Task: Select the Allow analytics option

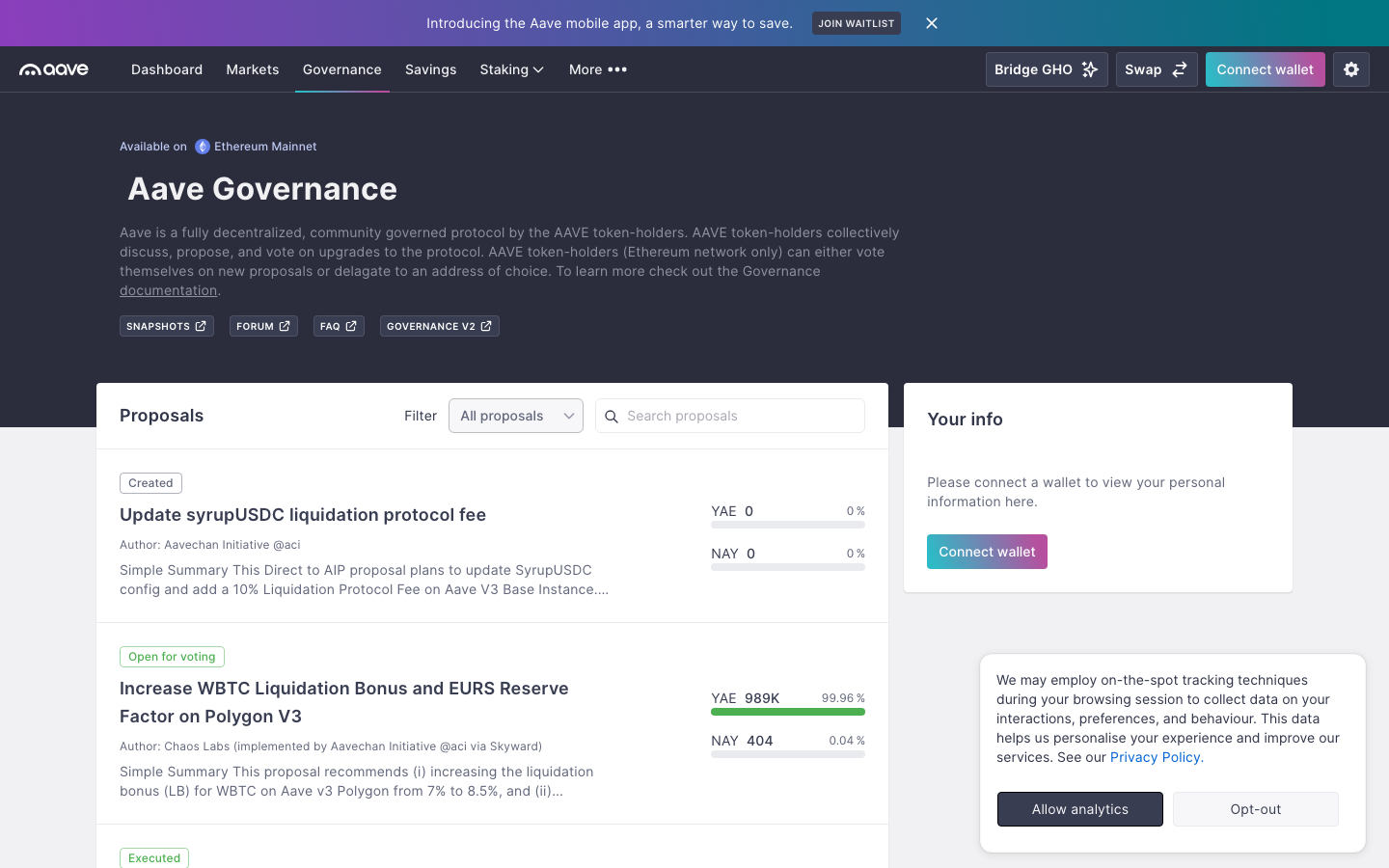Action: pos(1079,809)
